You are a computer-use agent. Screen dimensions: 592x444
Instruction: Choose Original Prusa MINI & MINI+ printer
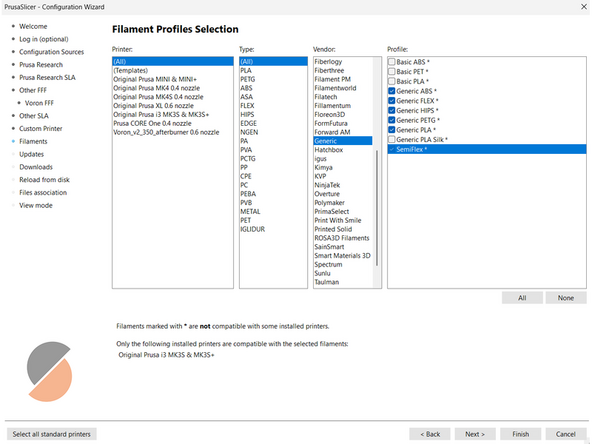(173, 79)
